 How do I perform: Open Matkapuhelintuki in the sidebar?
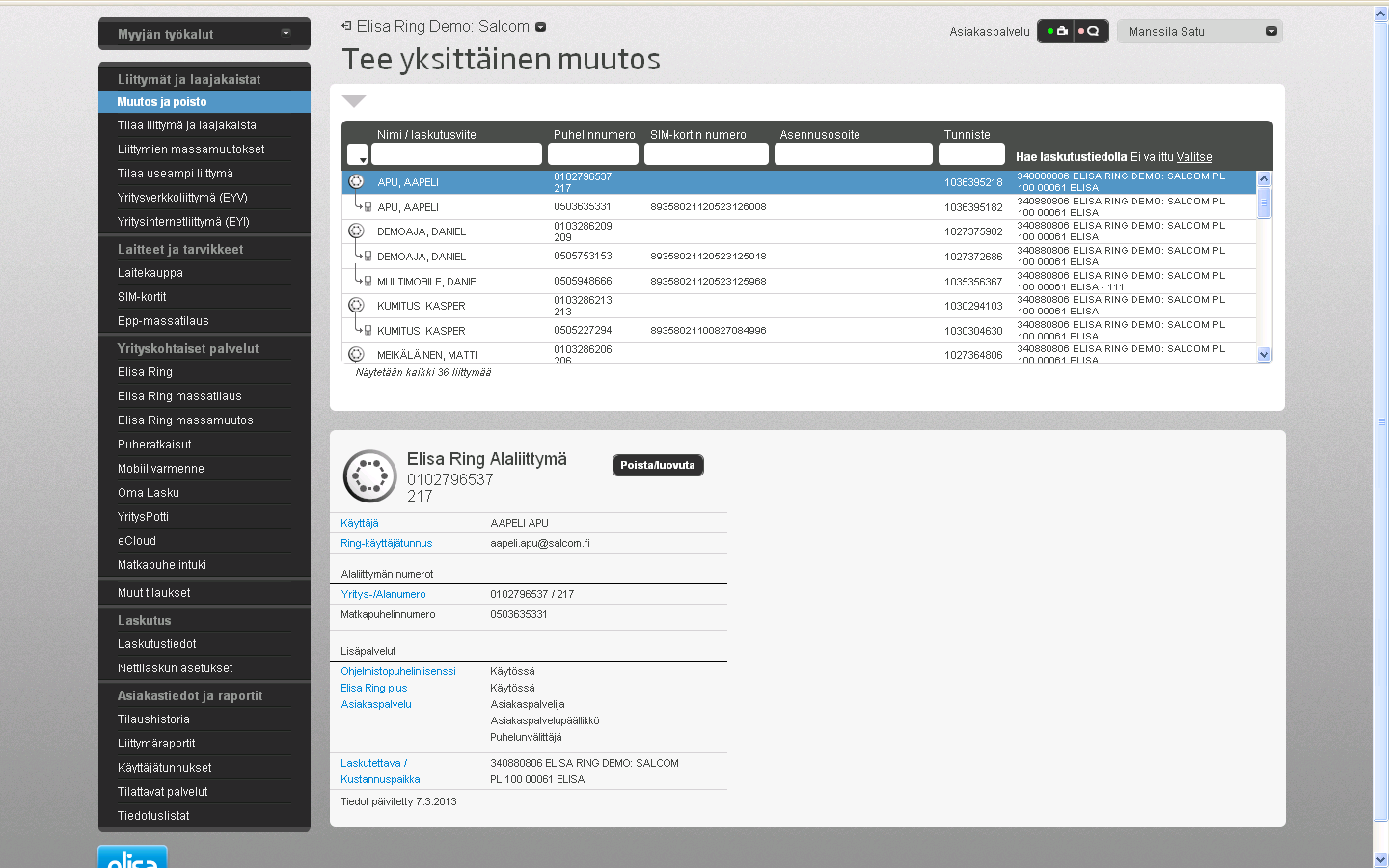162,565
